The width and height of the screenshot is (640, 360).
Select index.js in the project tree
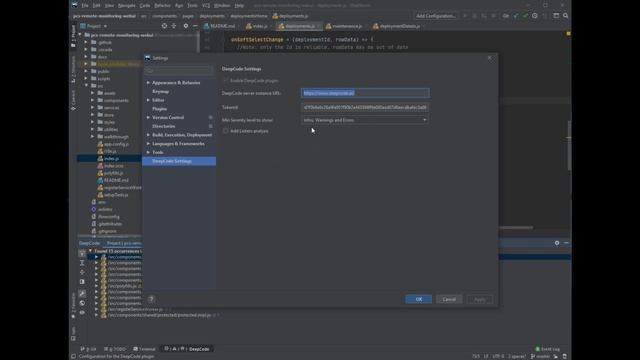click(109, 158)
